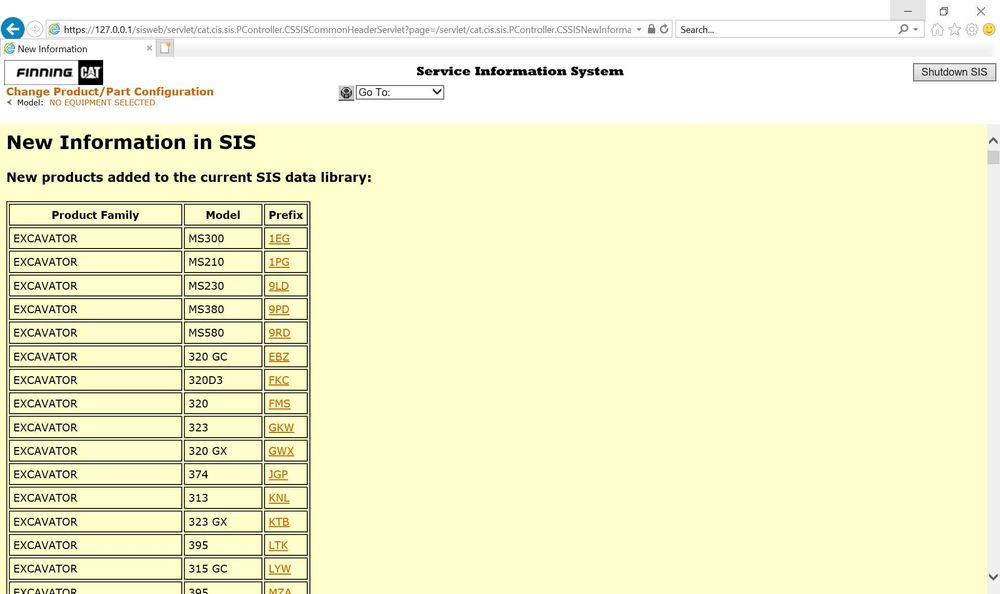Click the Product Family column header
The width and height of the screenshot is (1000, 594).
[x=95, y=215]
